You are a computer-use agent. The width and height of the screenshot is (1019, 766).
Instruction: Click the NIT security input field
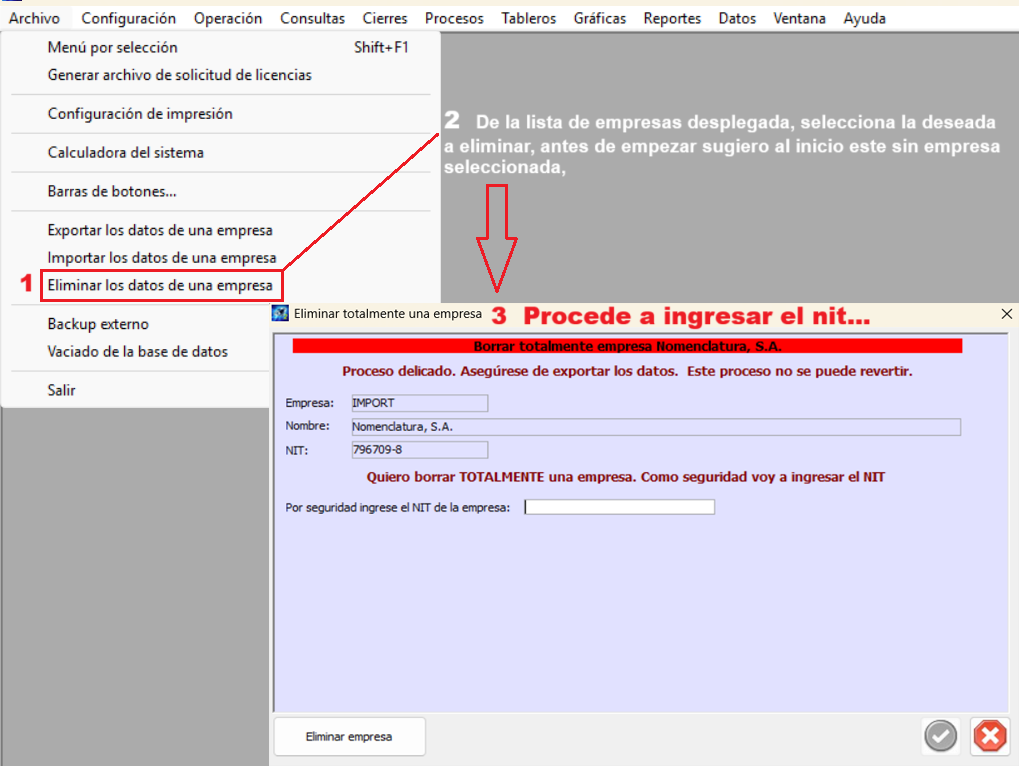(620, 507)
